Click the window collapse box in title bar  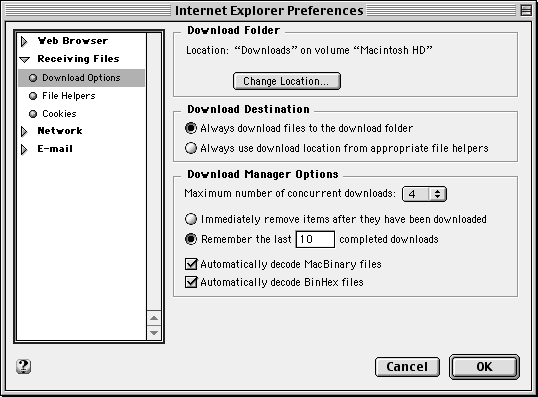(526, 10)
